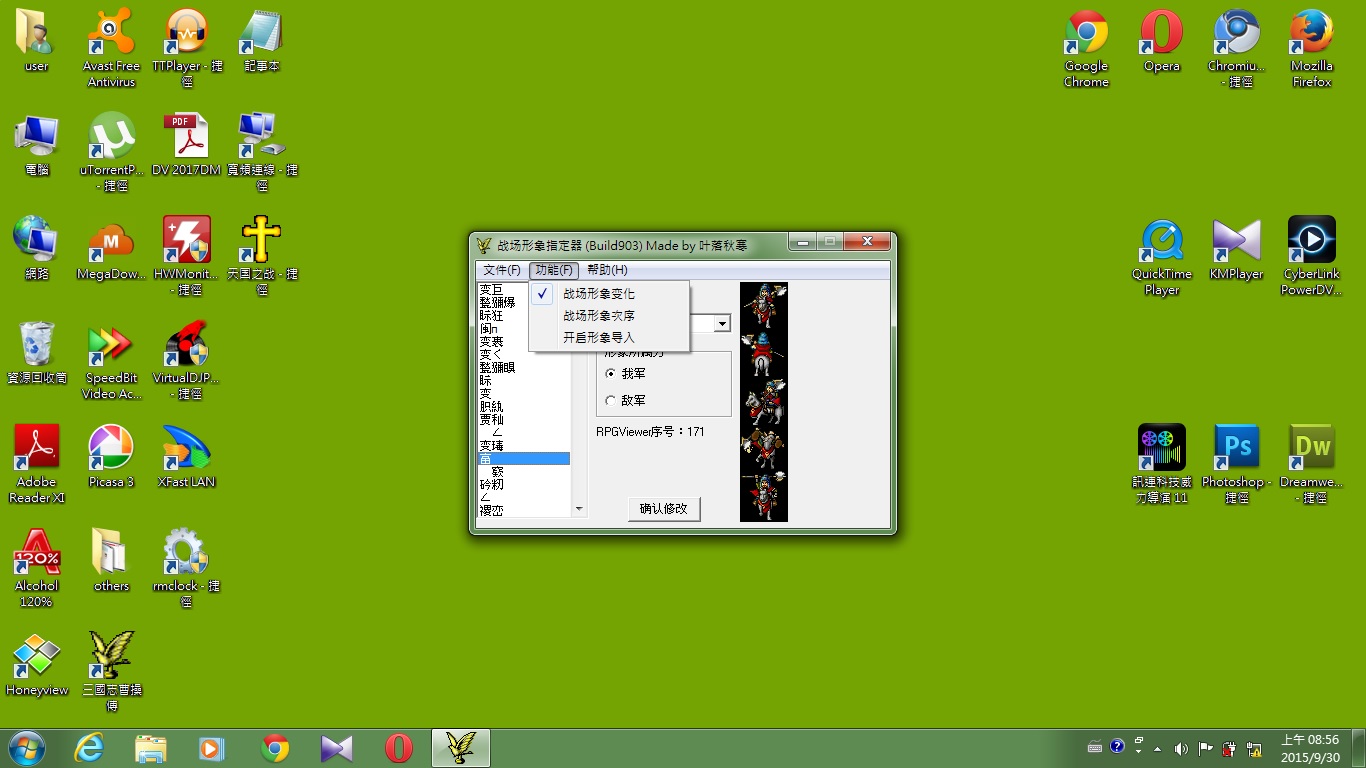Click the Windows Start button
Screen dimensions: 1366x768
pyautogui.click(x=26, y=748)
